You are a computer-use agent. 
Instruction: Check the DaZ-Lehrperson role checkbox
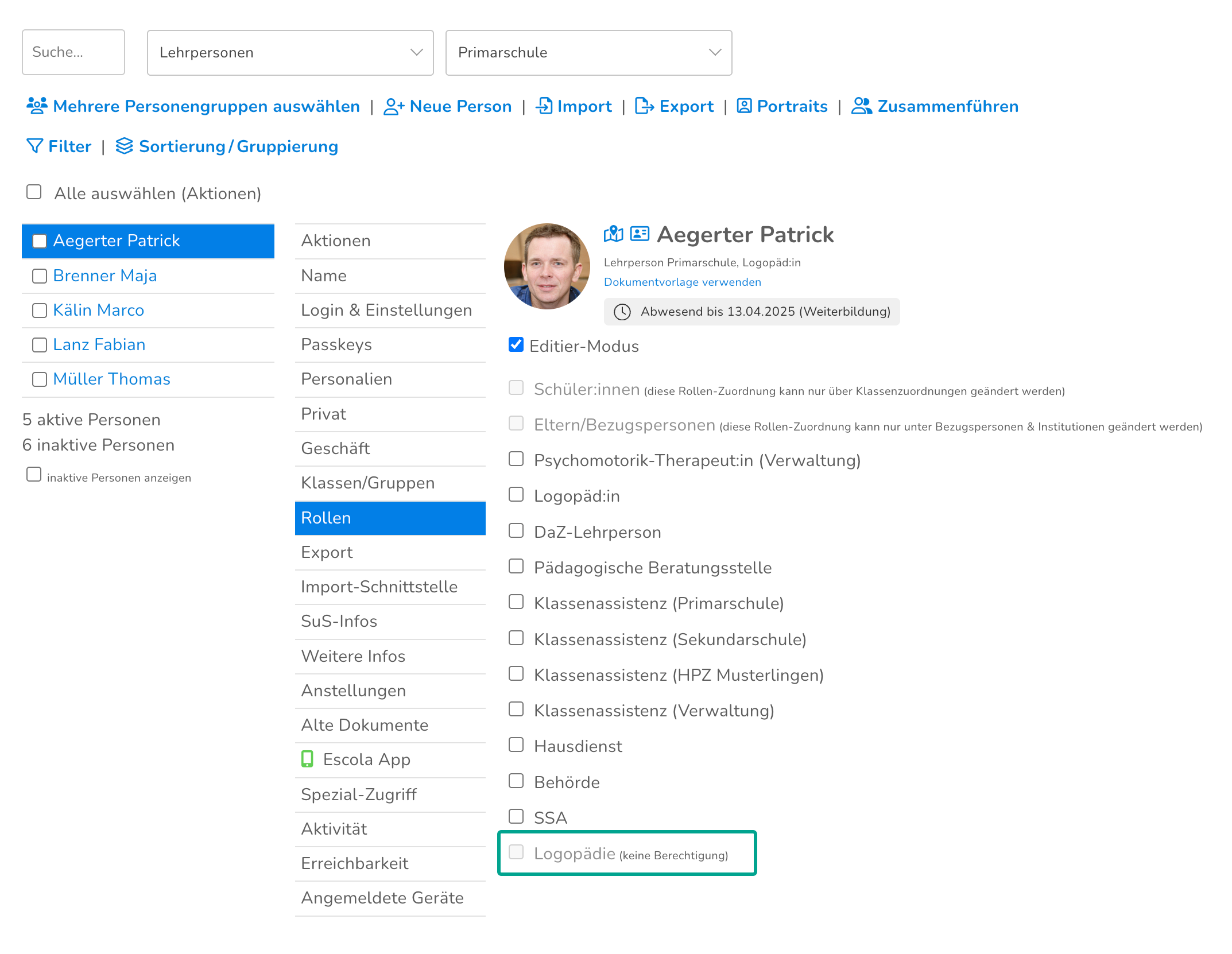pos(516,530)
